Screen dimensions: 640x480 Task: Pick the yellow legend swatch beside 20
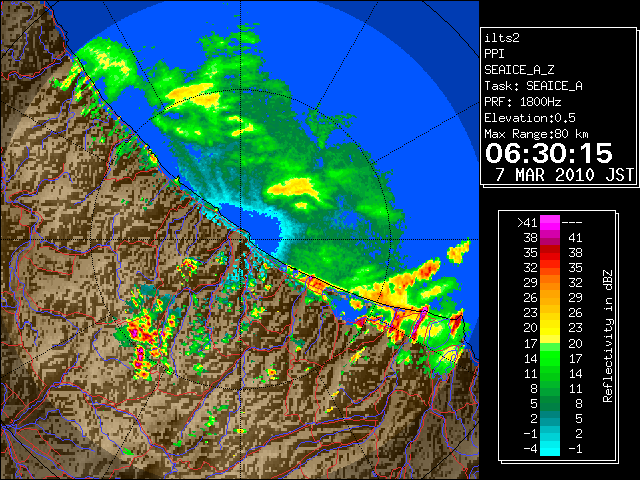pyautogui.click(x=550, y=328)
